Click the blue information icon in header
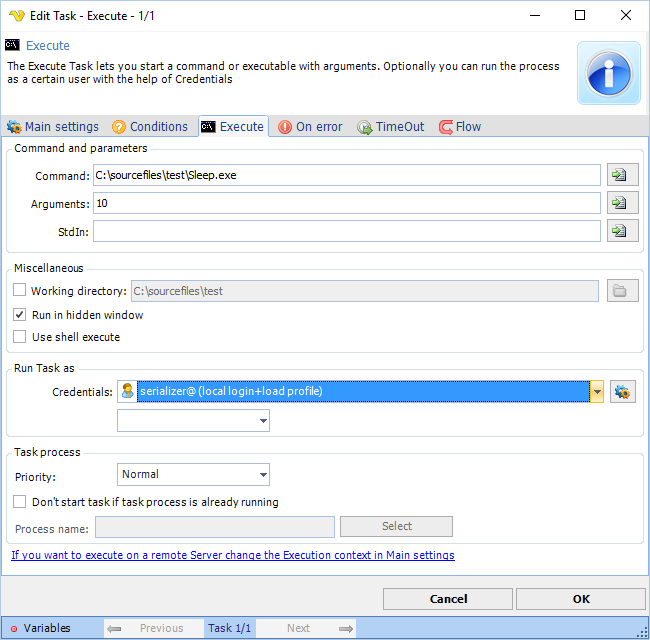The width and height of the screenshot is (650, 640). pyautogui.click(x=609, y=73)
